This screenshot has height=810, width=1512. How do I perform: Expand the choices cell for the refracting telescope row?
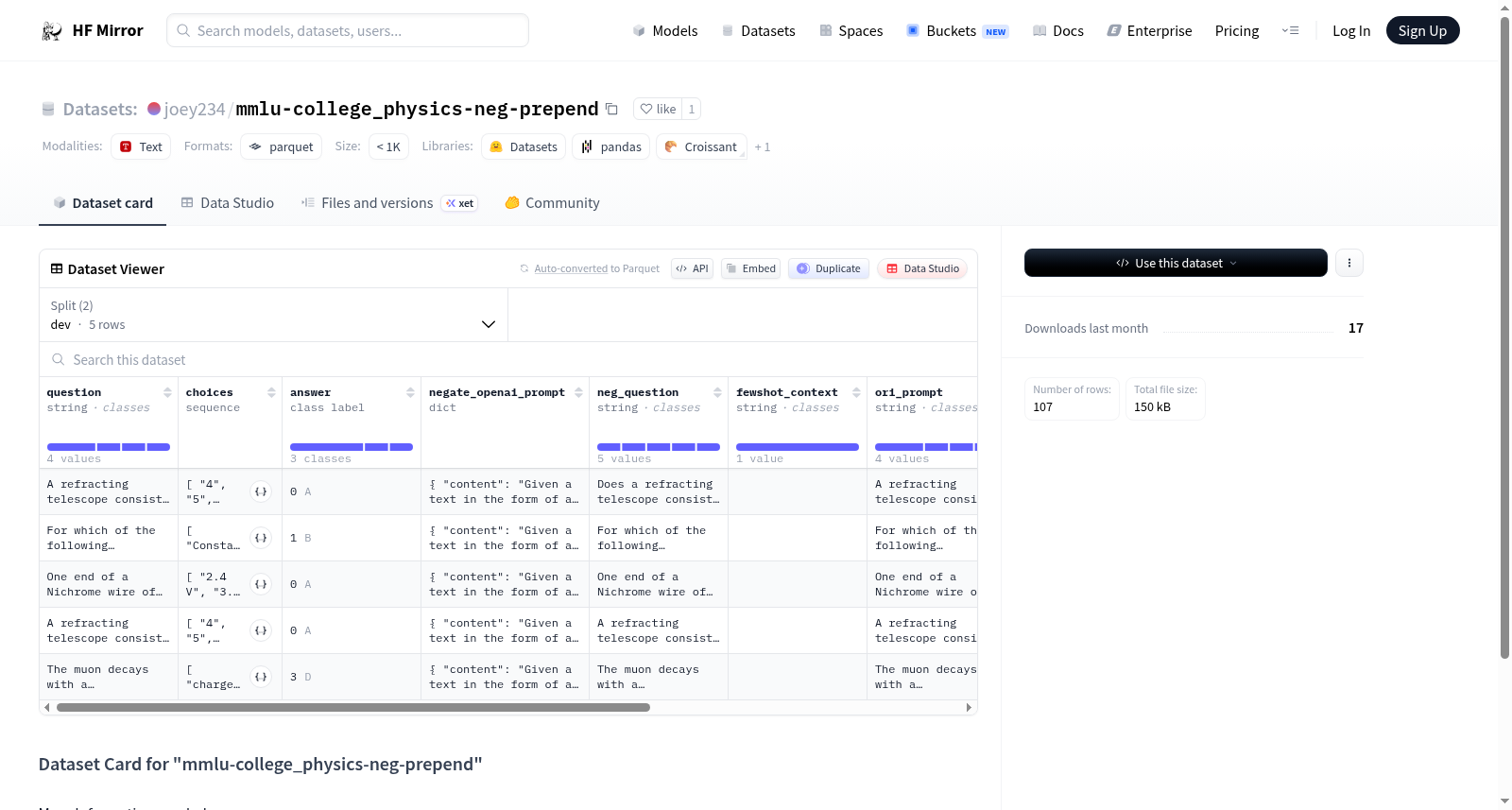click(x=261, y=491)
